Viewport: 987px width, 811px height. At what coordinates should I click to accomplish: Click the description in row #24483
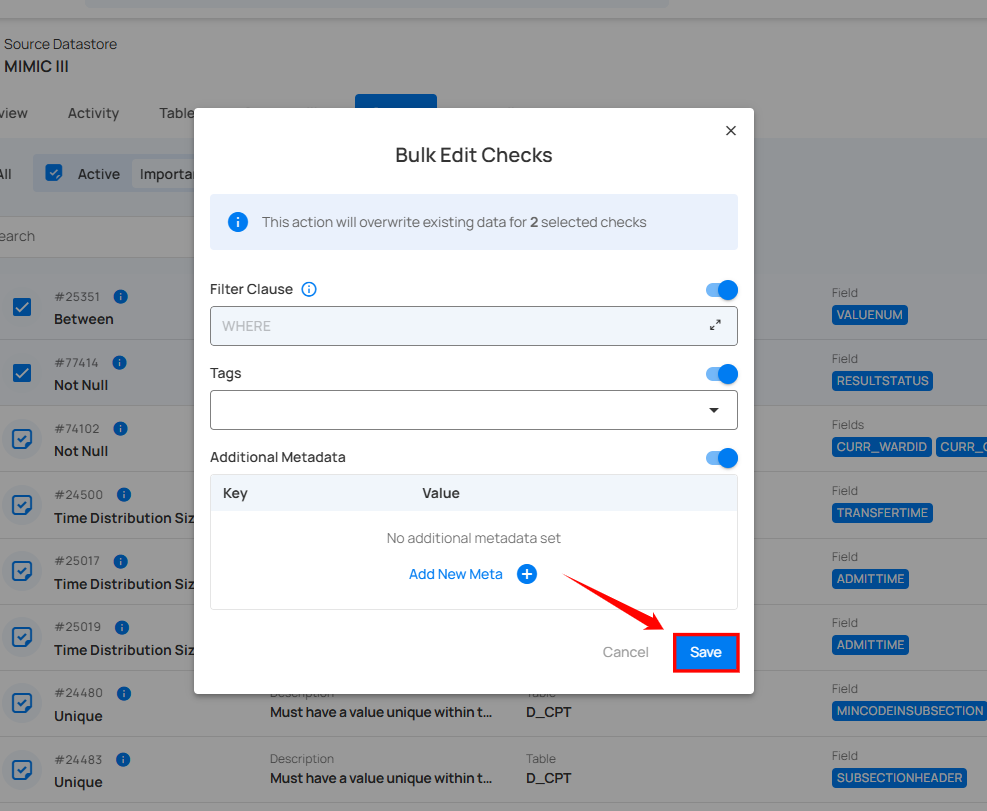click(381, 778)
